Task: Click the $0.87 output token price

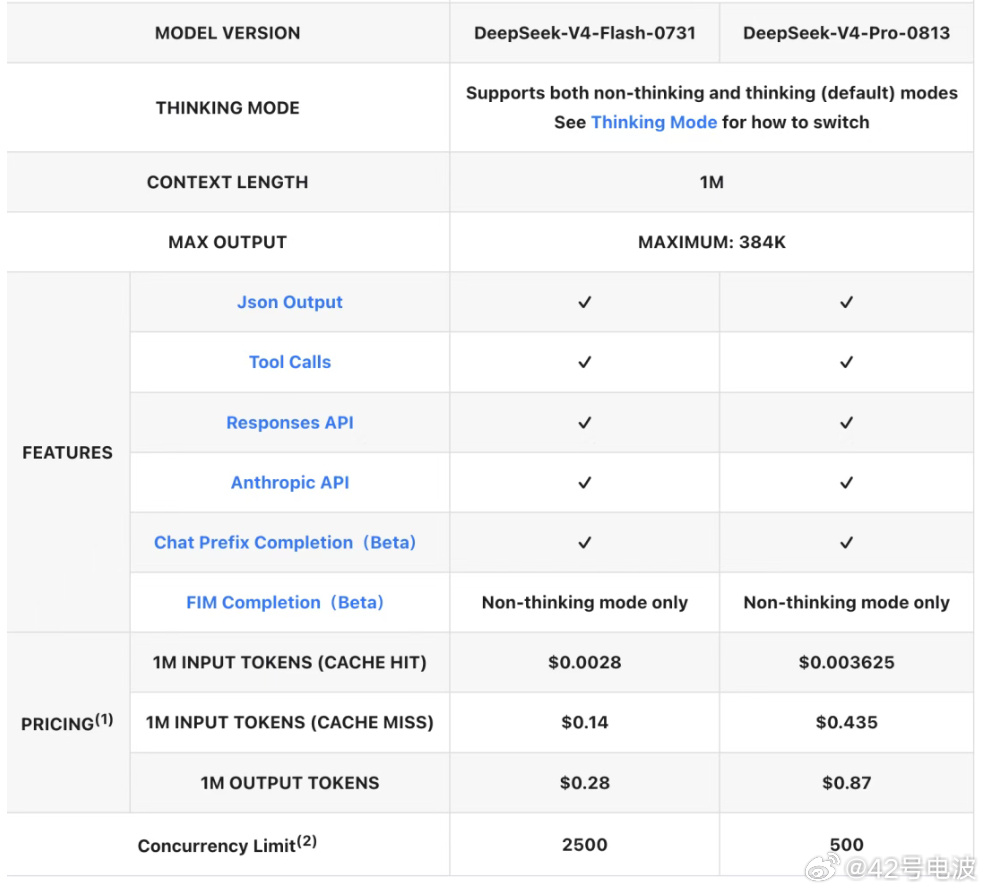Action: pos(846,783)
